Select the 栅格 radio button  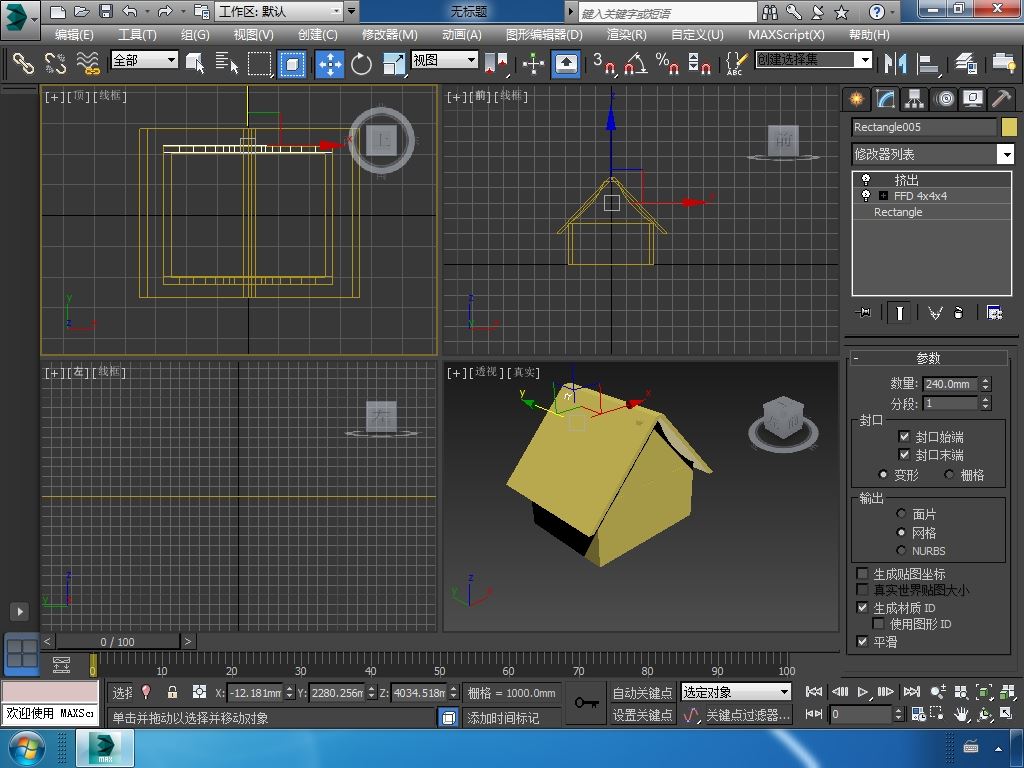tap(949, 475)
